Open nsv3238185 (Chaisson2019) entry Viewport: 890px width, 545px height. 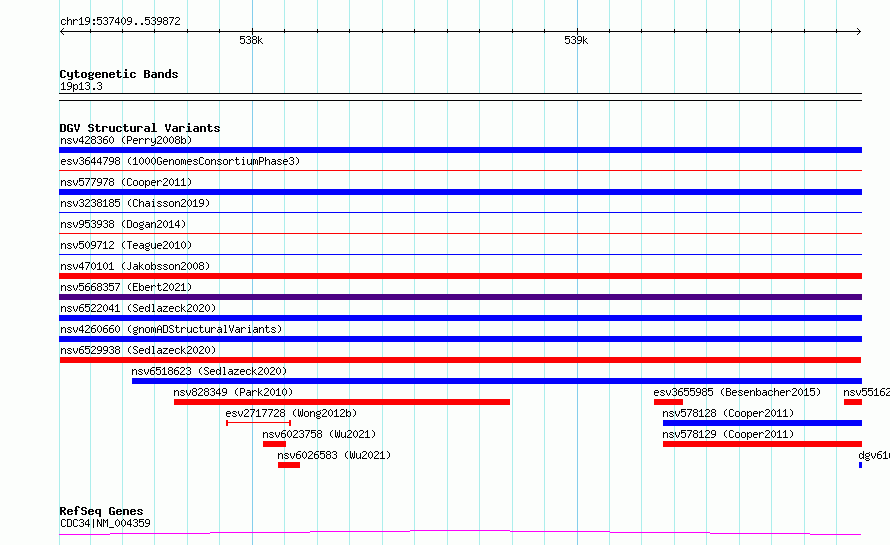point(135,203)
